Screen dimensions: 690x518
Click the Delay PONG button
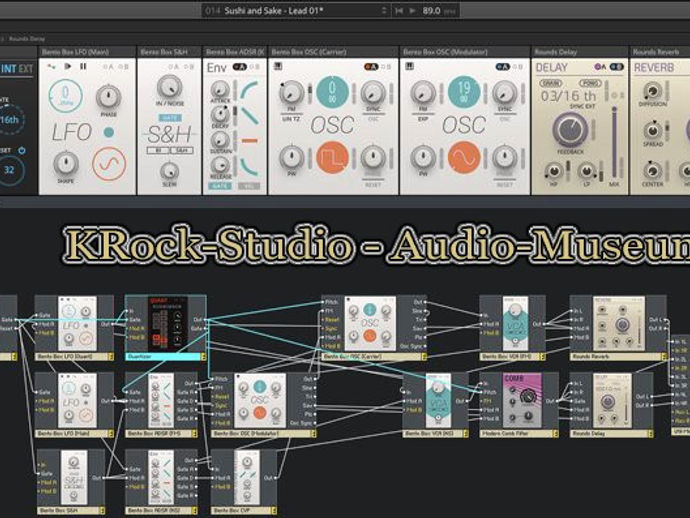pos(590,83)
